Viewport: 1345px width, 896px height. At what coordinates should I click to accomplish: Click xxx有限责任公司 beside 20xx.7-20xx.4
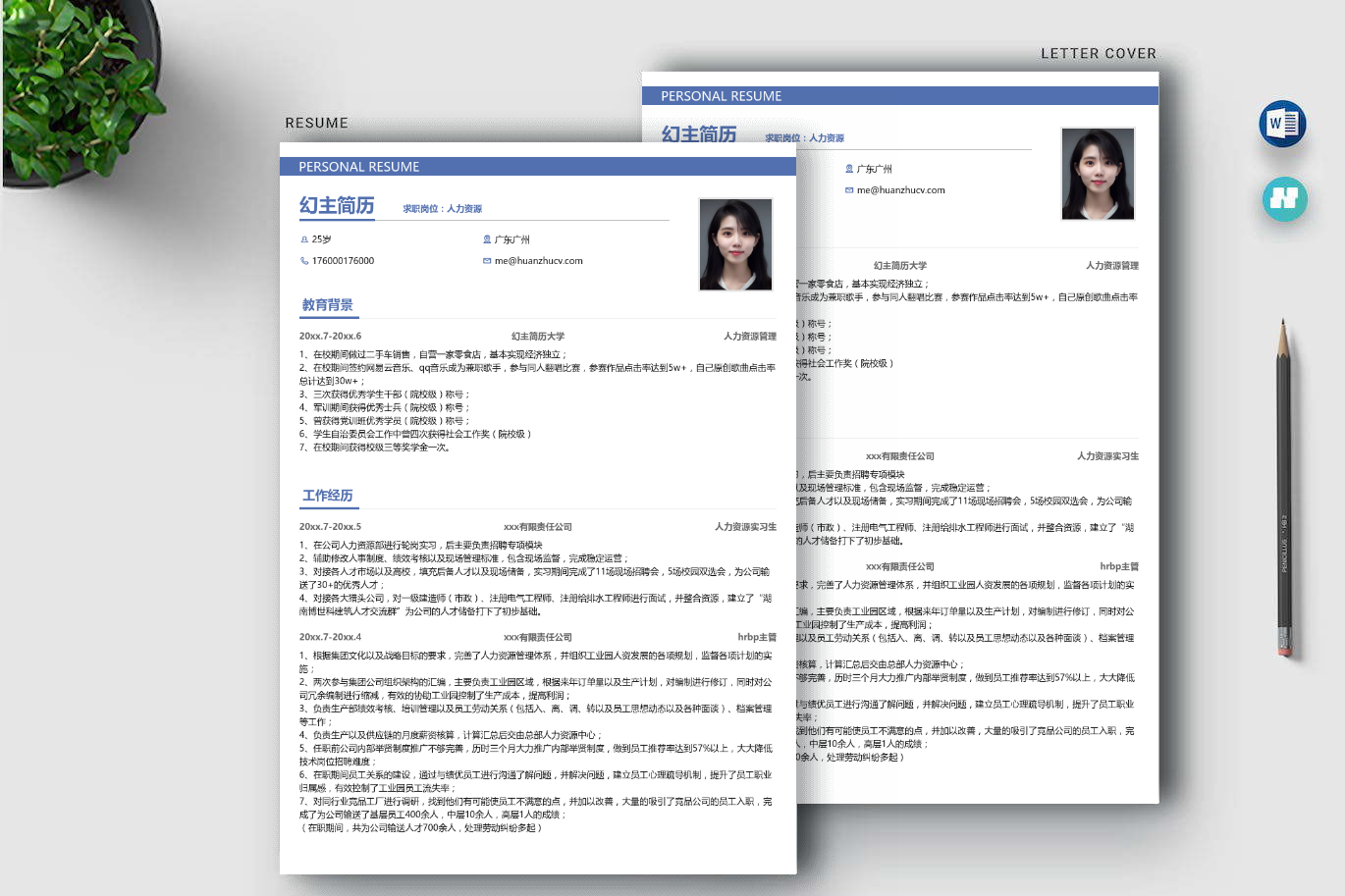click(538, 637)
